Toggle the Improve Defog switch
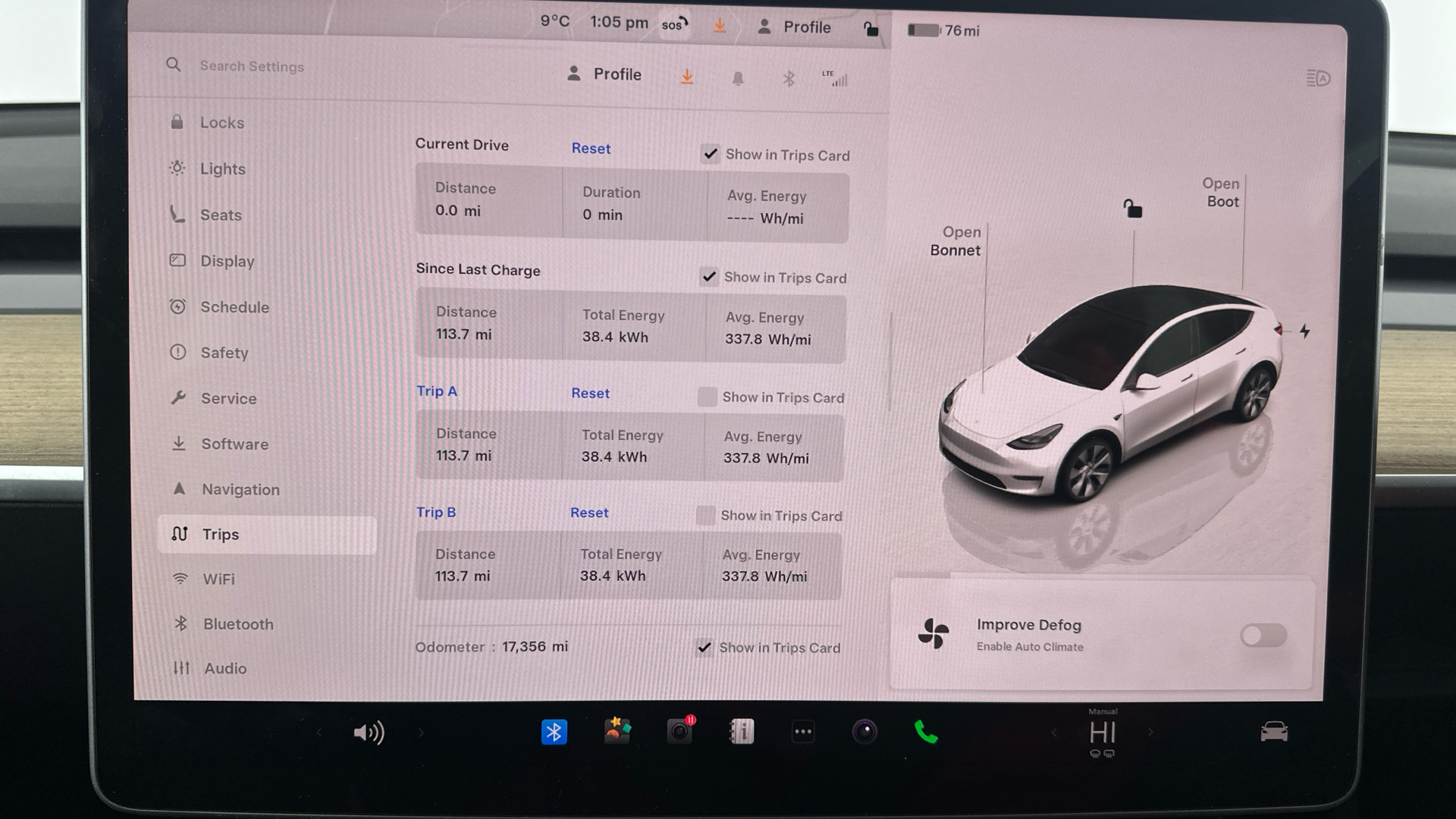The width and height of the screenshot is (1456, 819). click(1263, 635)
